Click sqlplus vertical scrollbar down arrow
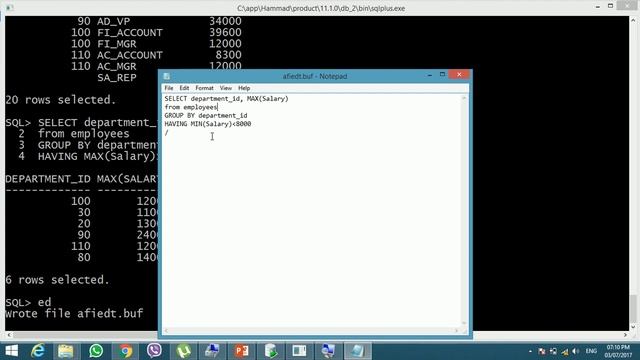Image resolution: width=640 pixels, height=360 pixels. (x=633, y=327)
